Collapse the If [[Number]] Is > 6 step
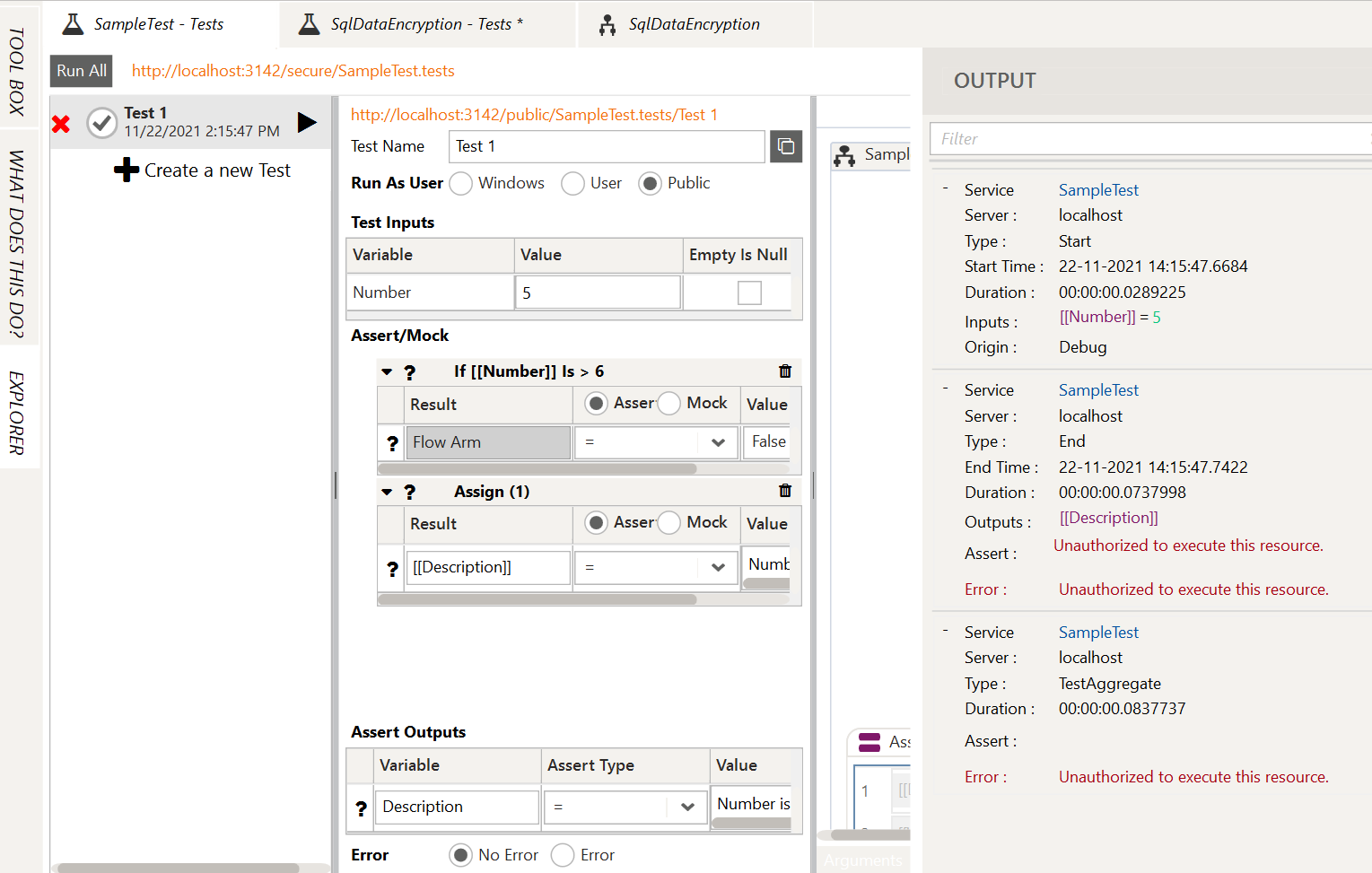This screenshot has width=1372, height=873. coord(387,371)
